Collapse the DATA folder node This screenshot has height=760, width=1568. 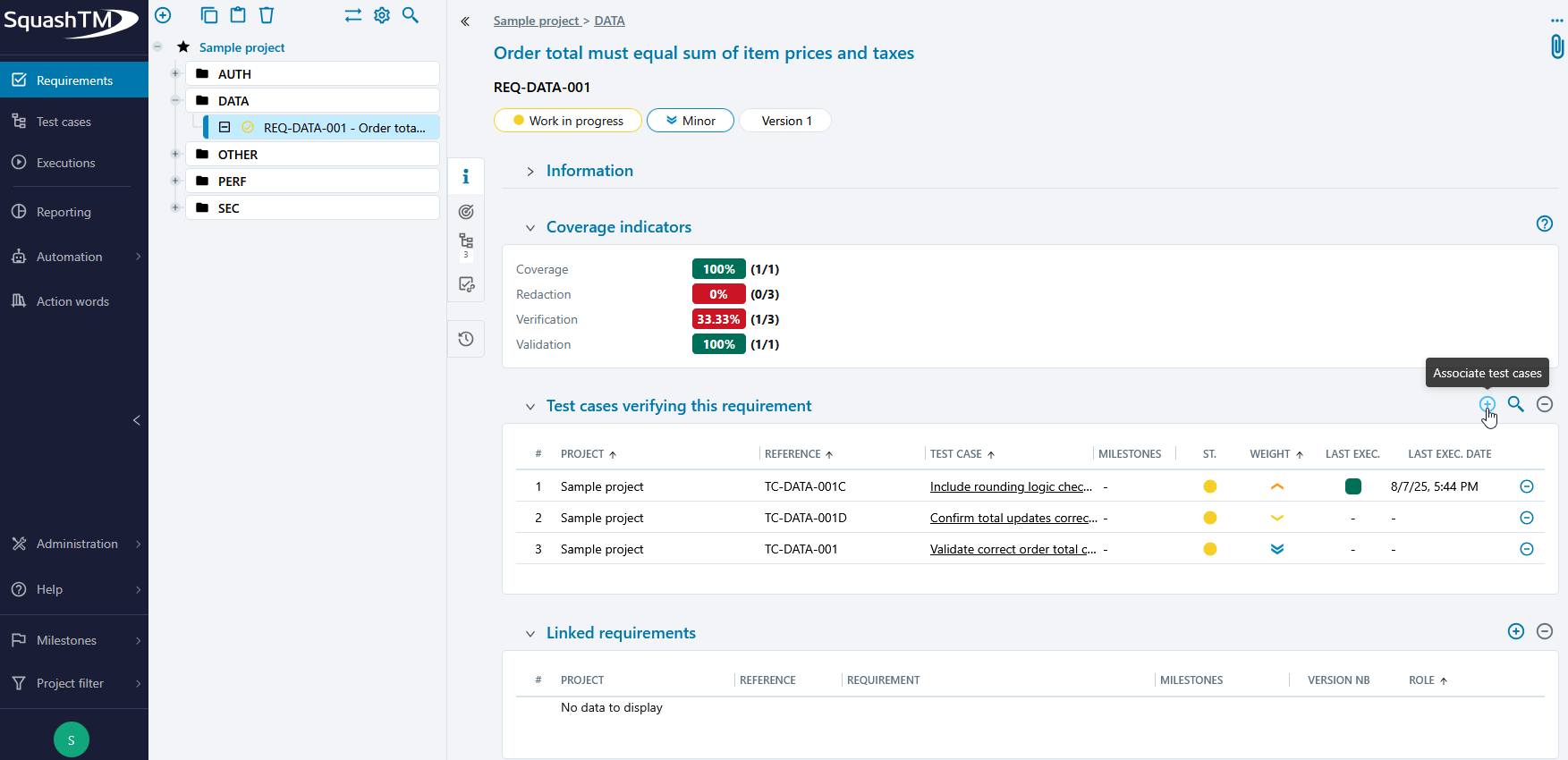point(175,100)
